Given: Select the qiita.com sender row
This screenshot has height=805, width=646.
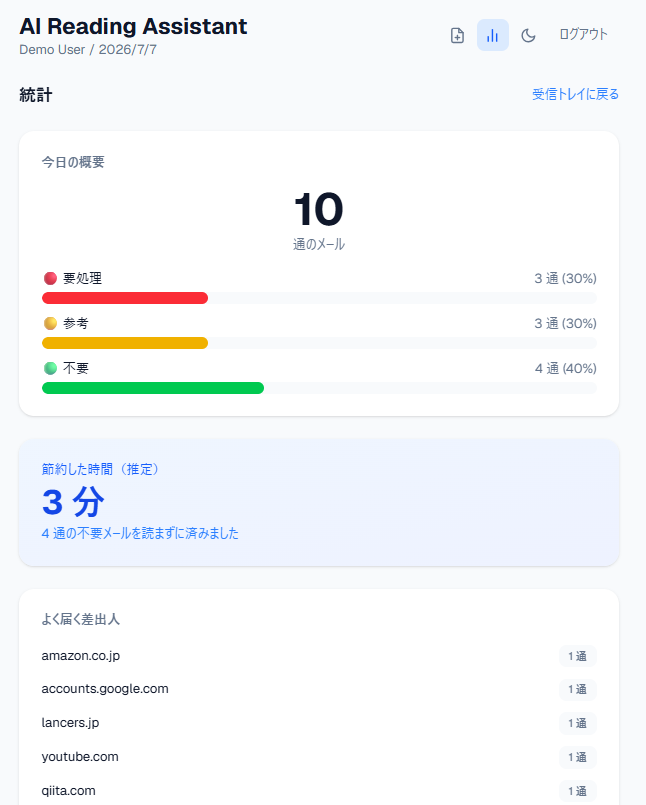Looking at the screenshot, I should tap(319, 791).
